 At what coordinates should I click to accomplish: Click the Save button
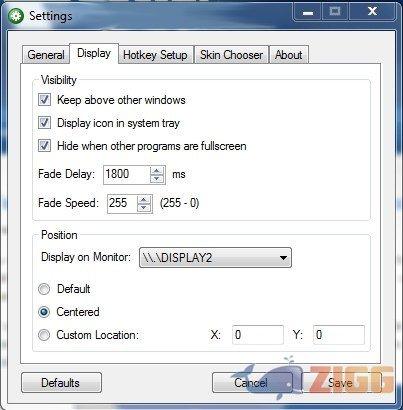(342, 383)
